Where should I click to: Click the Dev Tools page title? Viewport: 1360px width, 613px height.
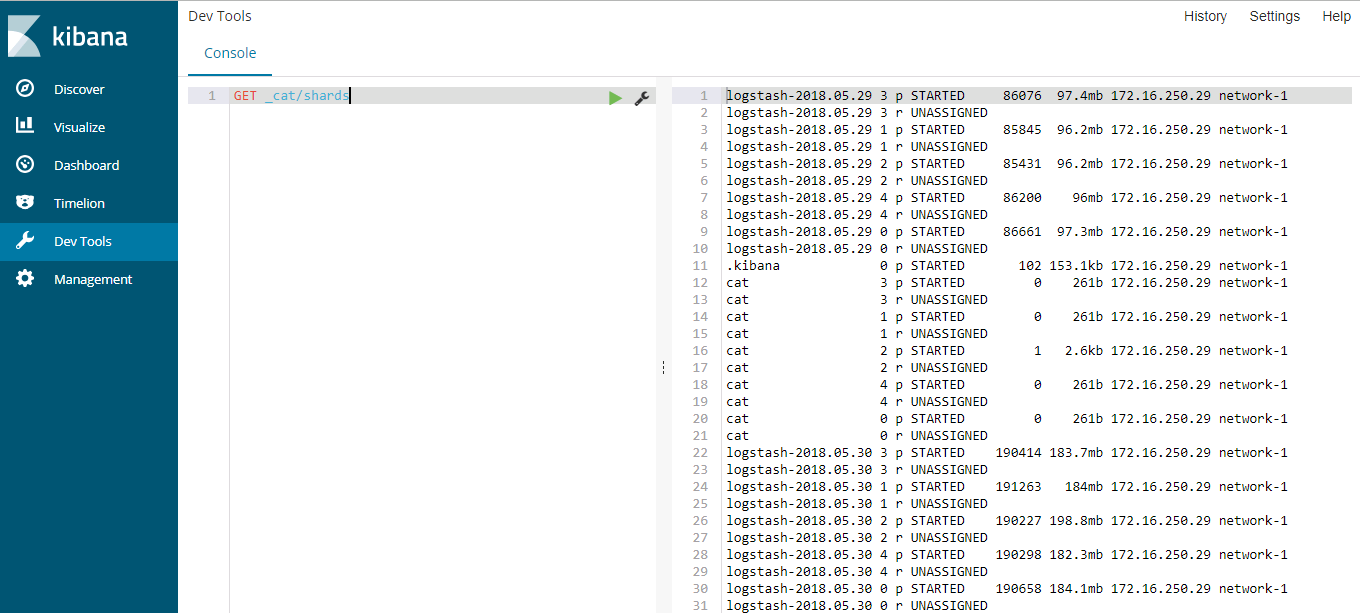[220, 16]
